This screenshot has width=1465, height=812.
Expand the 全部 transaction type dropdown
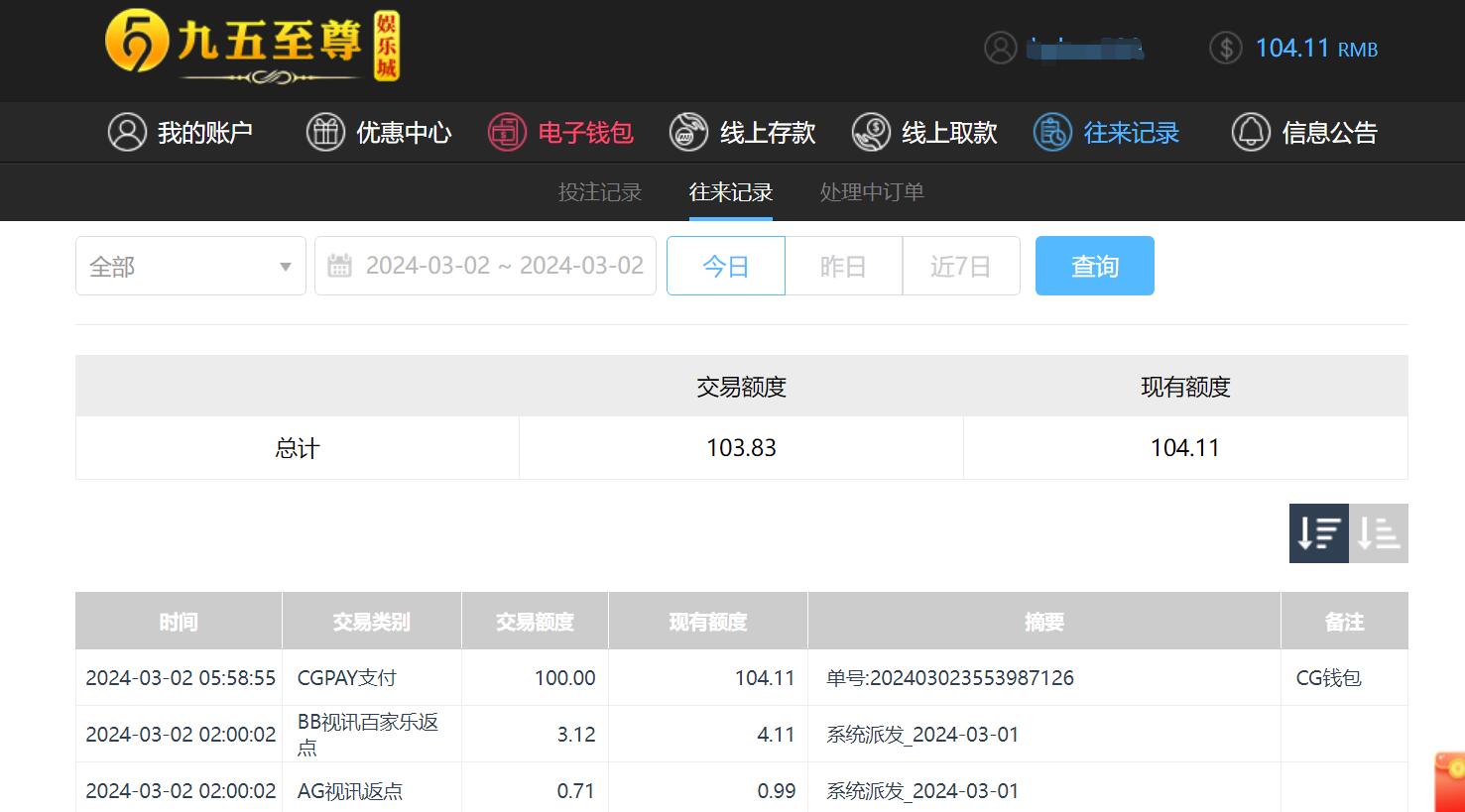(190, 266)
